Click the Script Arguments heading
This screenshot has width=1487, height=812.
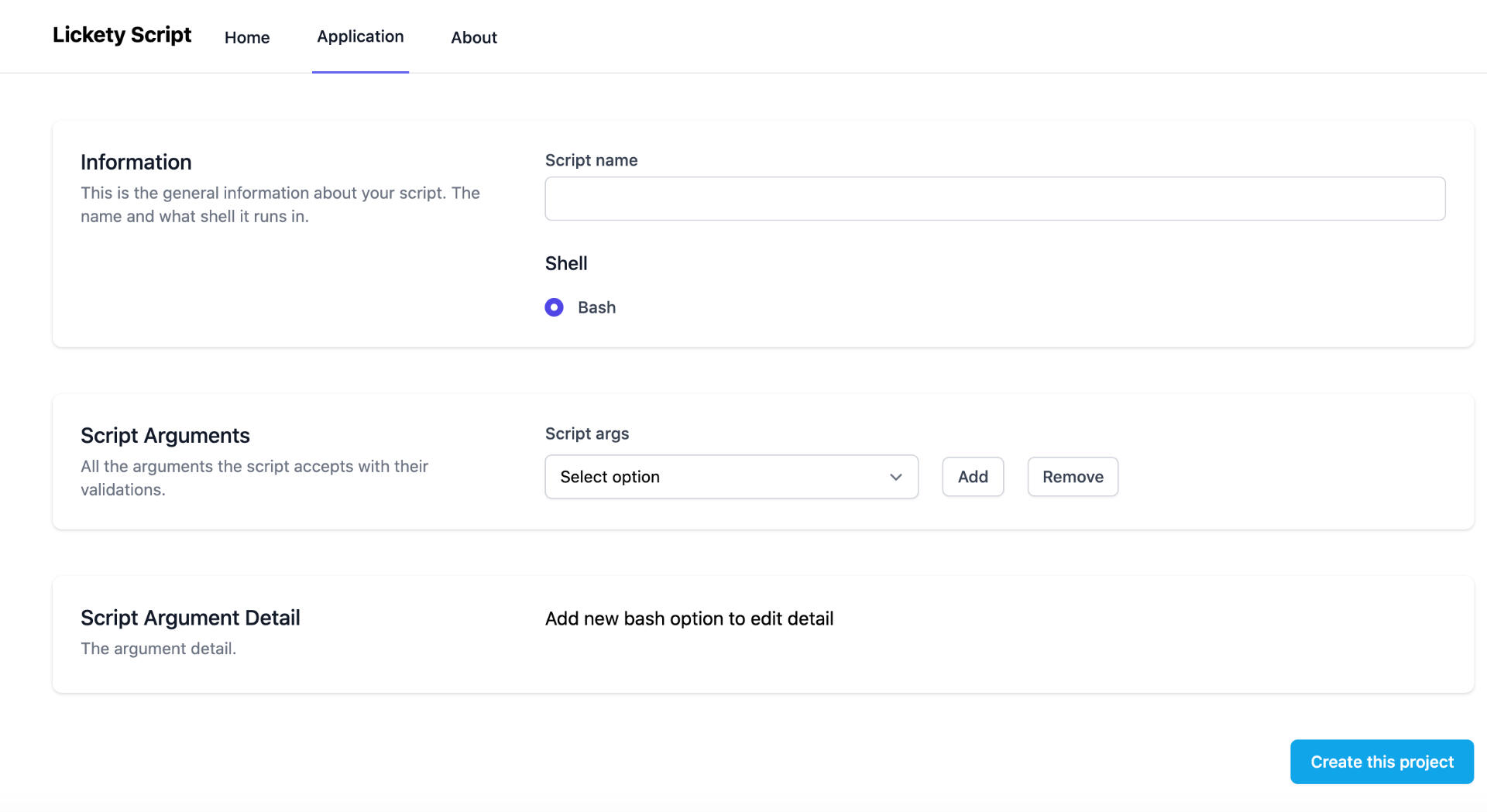(x=165, y=435)
